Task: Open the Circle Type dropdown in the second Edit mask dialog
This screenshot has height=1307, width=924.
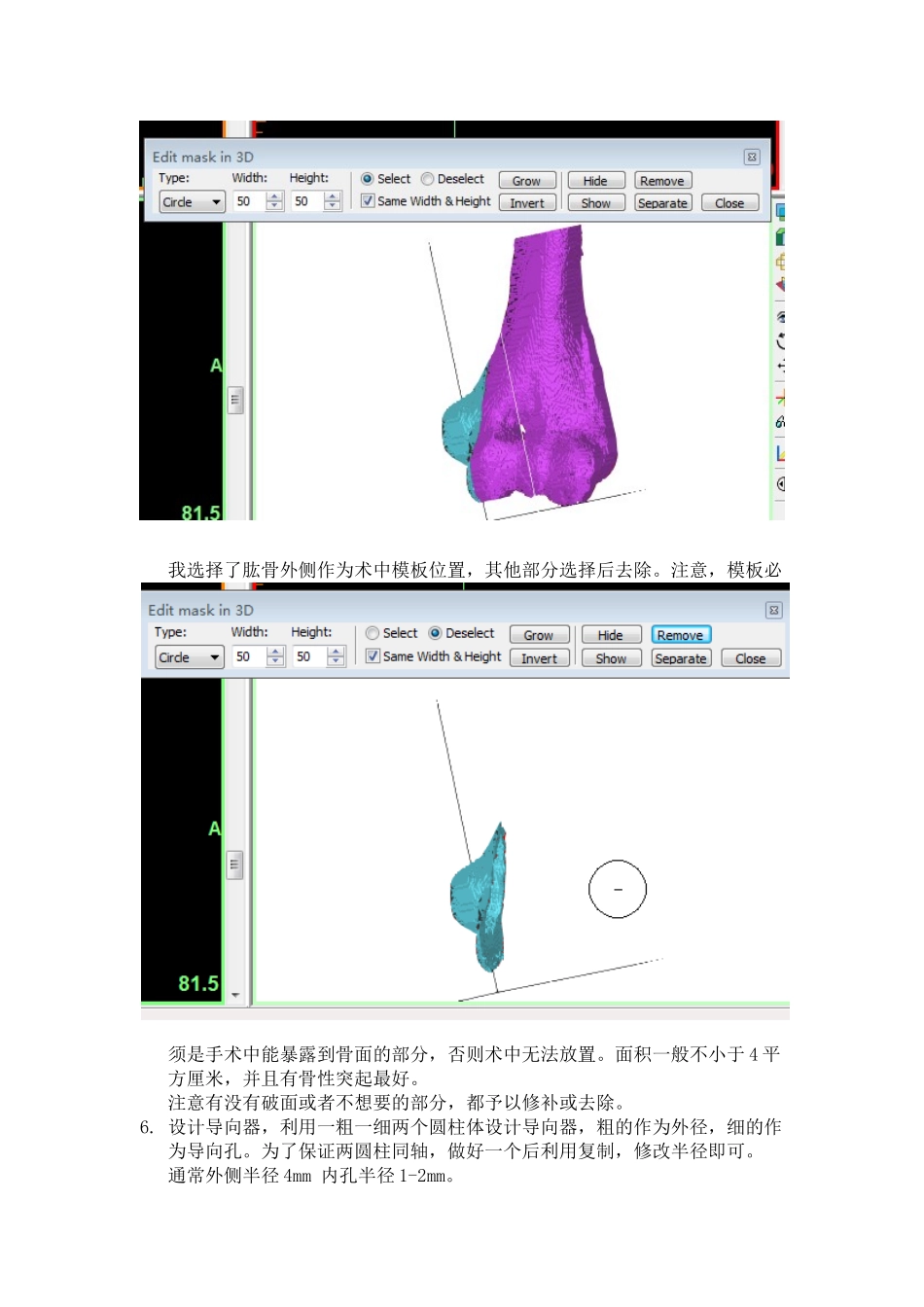Action: (190, 657)
